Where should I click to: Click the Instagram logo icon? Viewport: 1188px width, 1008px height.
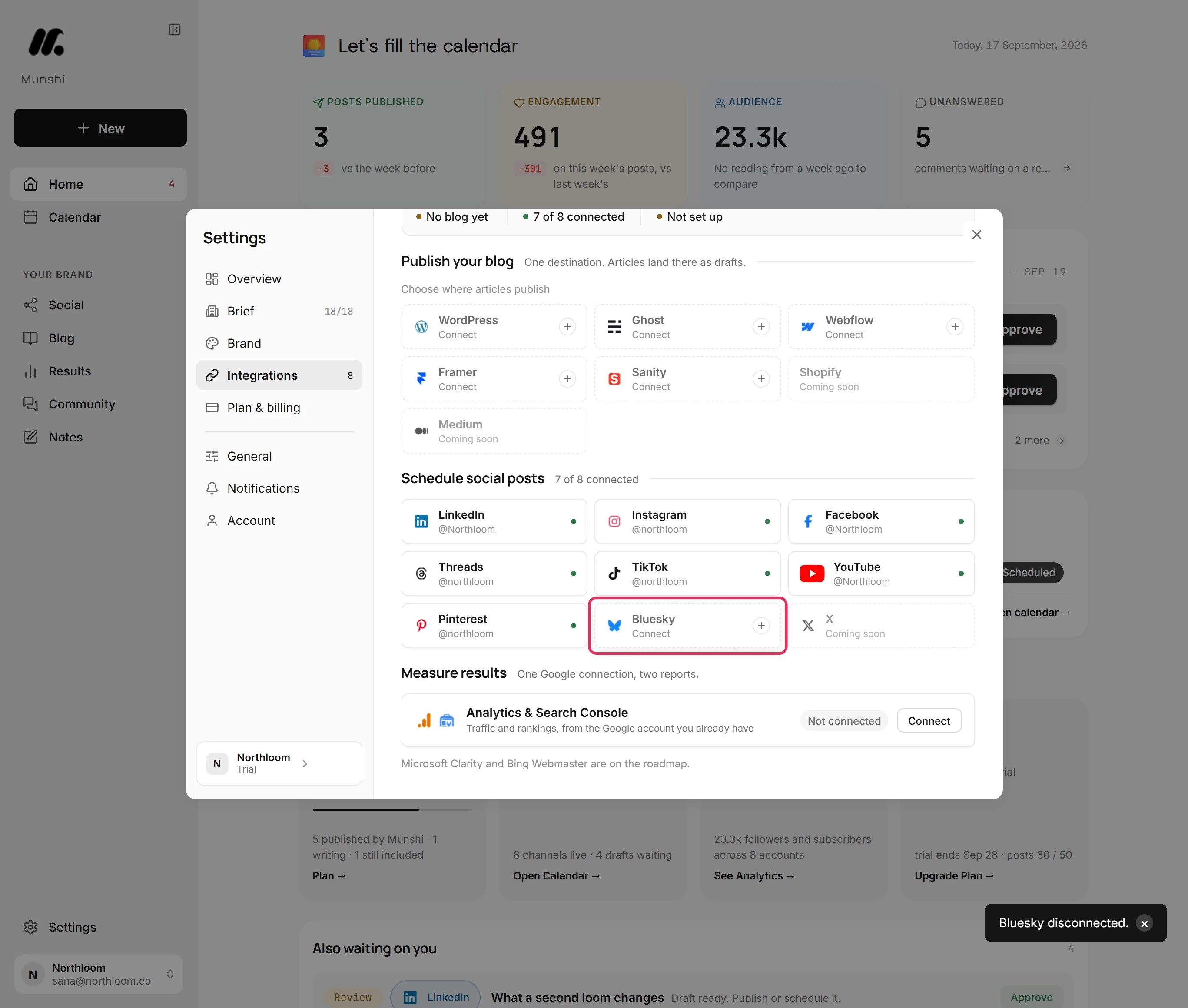click(614, 522)
